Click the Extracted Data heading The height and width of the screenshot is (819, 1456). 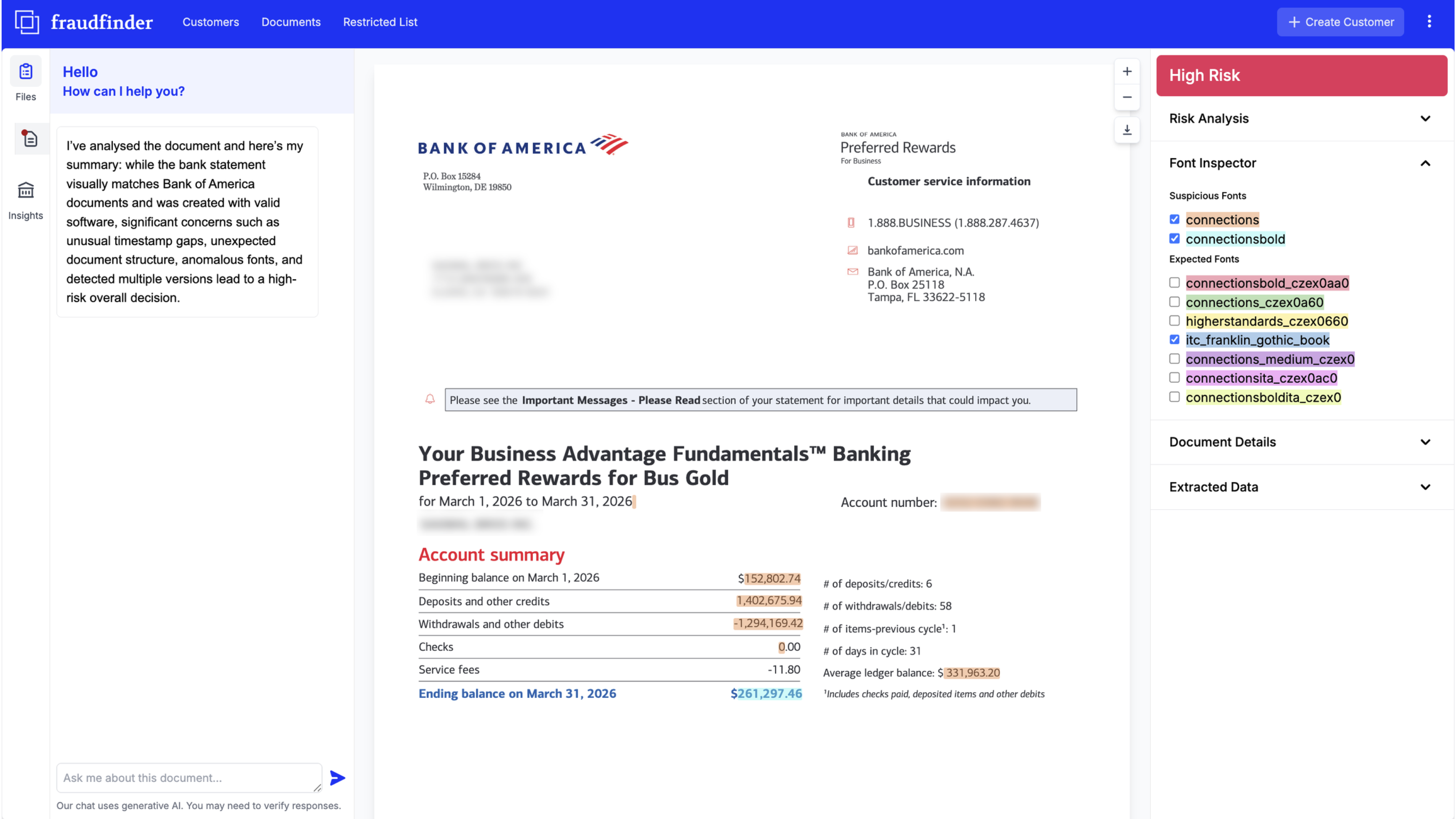coord(1214,487)
